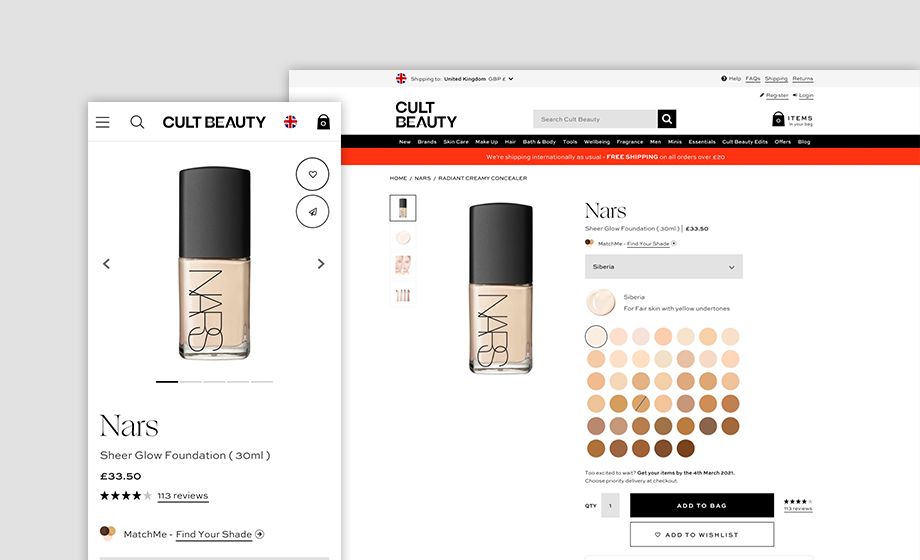Click the Men menu item
Screen dimensions: 920x560
[655, 141]
